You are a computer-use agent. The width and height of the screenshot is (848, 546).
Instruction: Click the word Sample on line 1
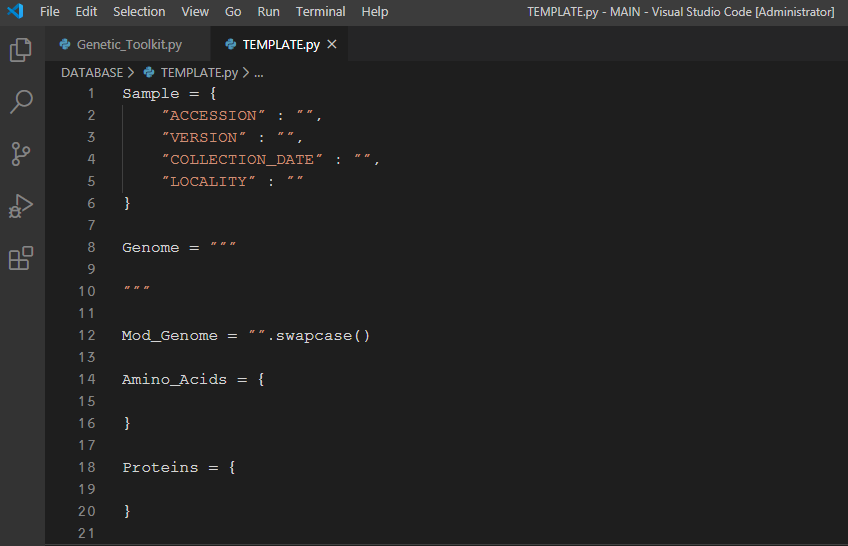(x=150, y=94)
